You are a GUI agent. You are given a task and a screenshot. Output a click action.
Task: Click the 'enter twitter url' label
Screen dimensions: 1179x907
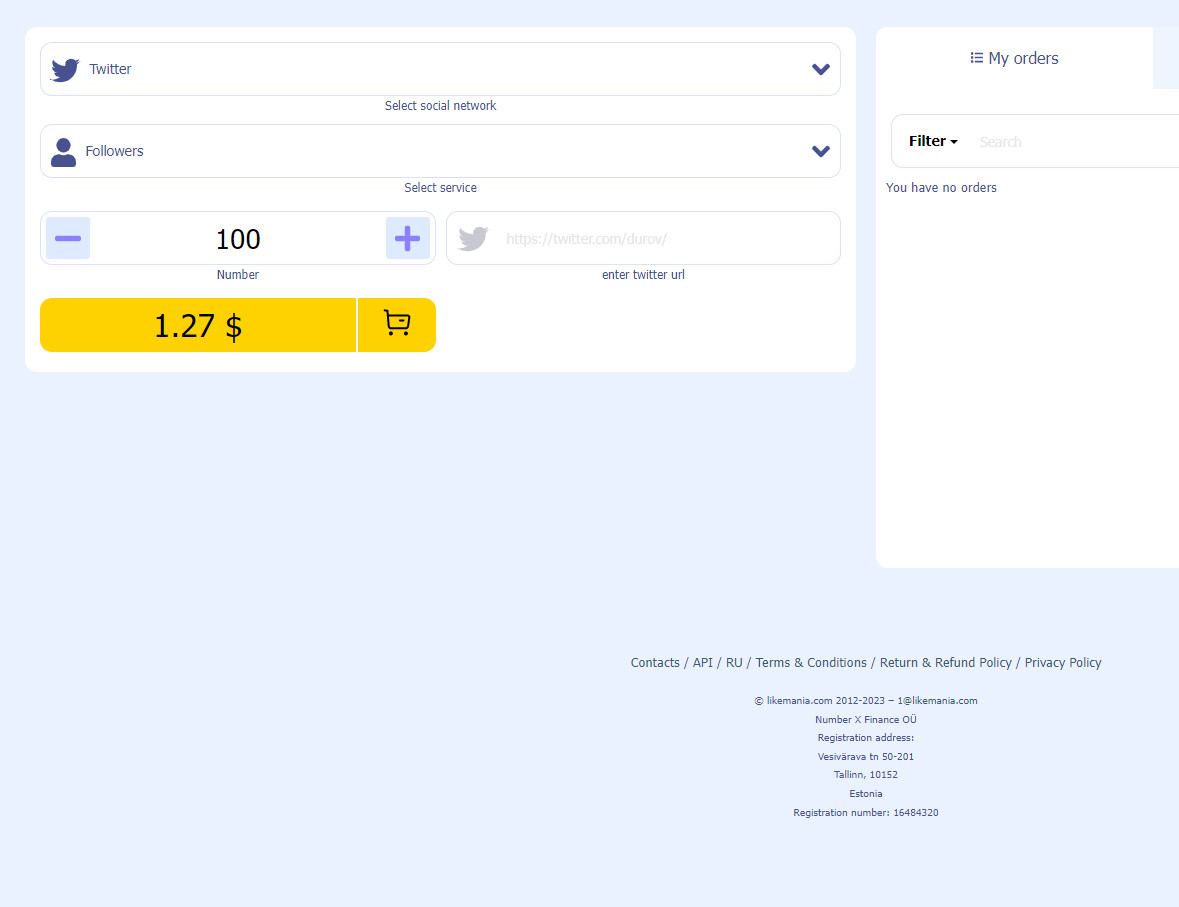click(643, 275)
